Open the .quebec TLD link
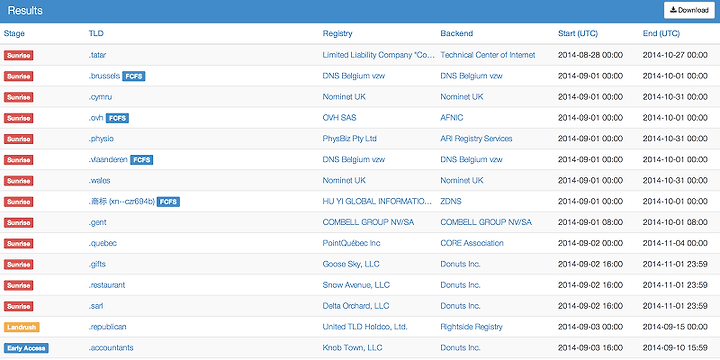This screenshot has width=720, height=360. (x=103, y=243)
